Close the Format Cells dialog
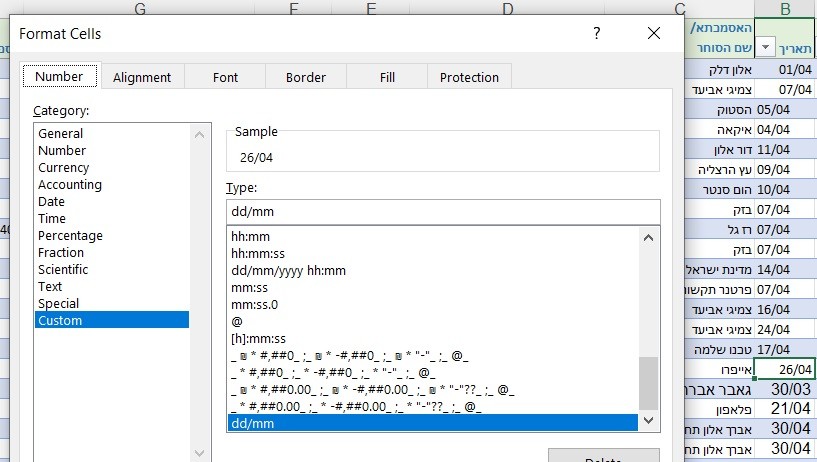817x462 pixels. tap(653, 33)
